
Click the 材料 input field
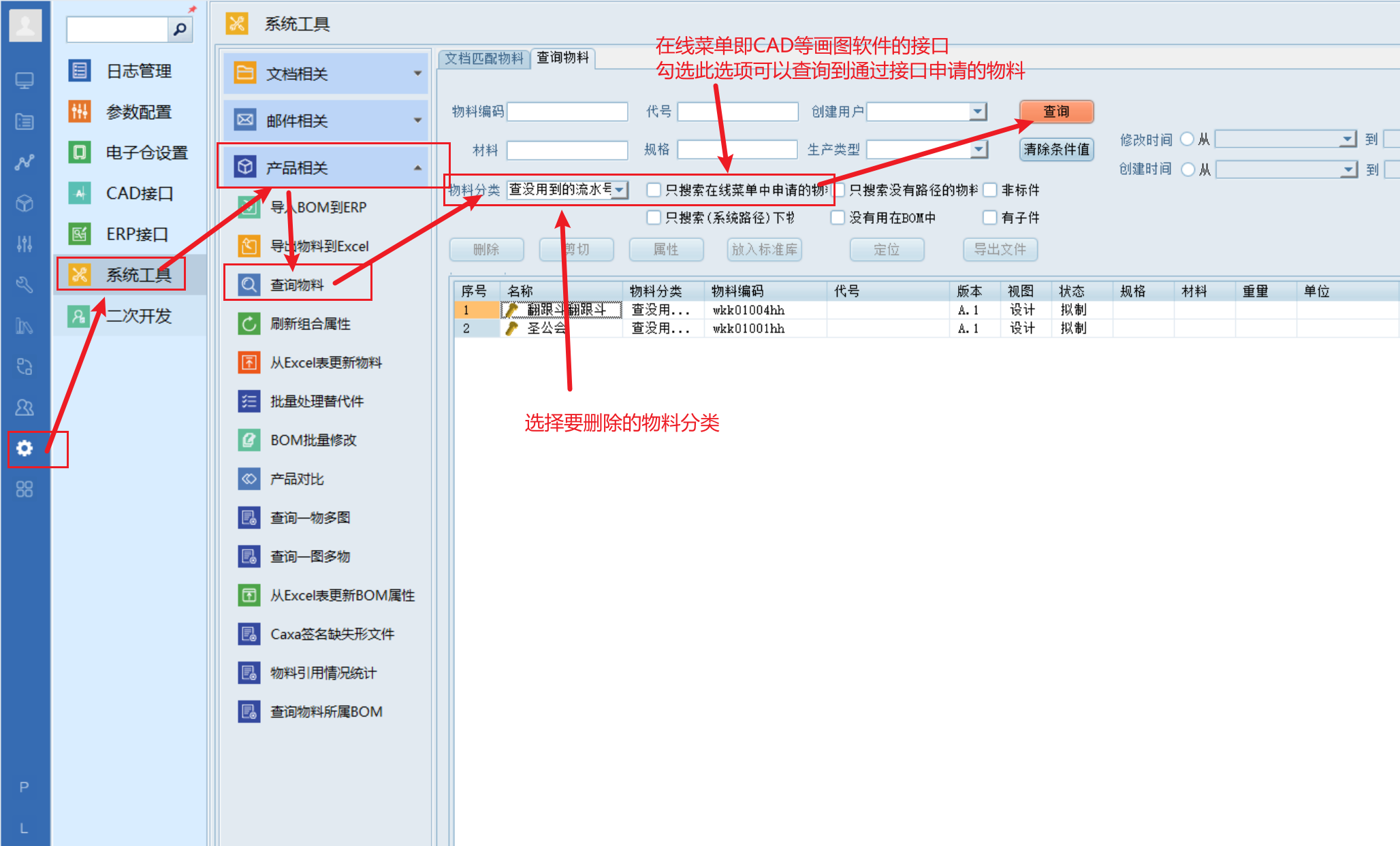click(567, 150)
